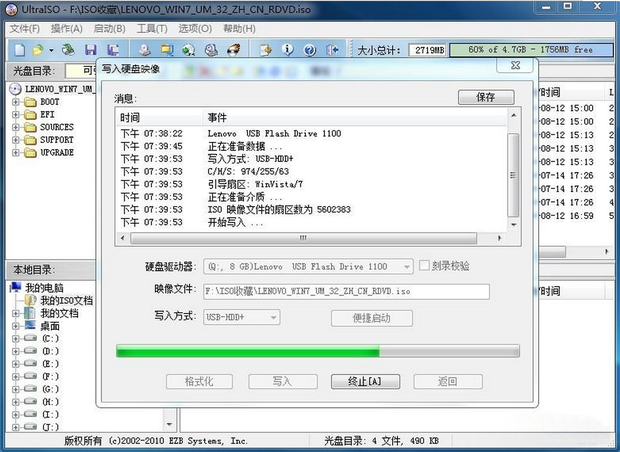The width and height of the screenshot is (620, 452).
Task: Select 我的文档 in local tree
Action: click(59, 314)
